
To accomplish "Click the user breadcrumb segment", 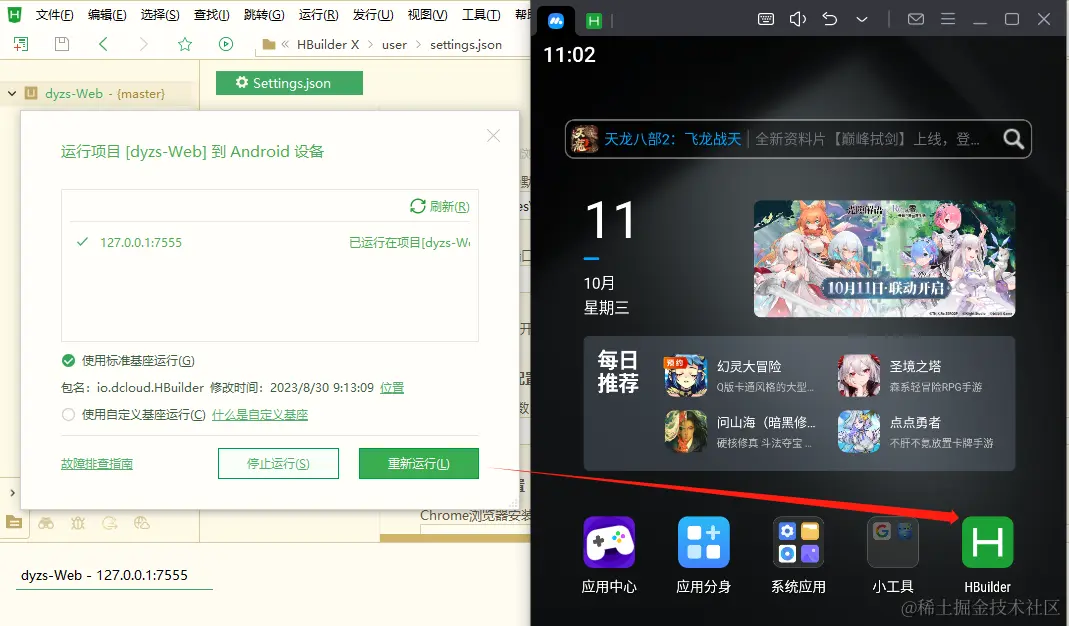I will point(394,45).
